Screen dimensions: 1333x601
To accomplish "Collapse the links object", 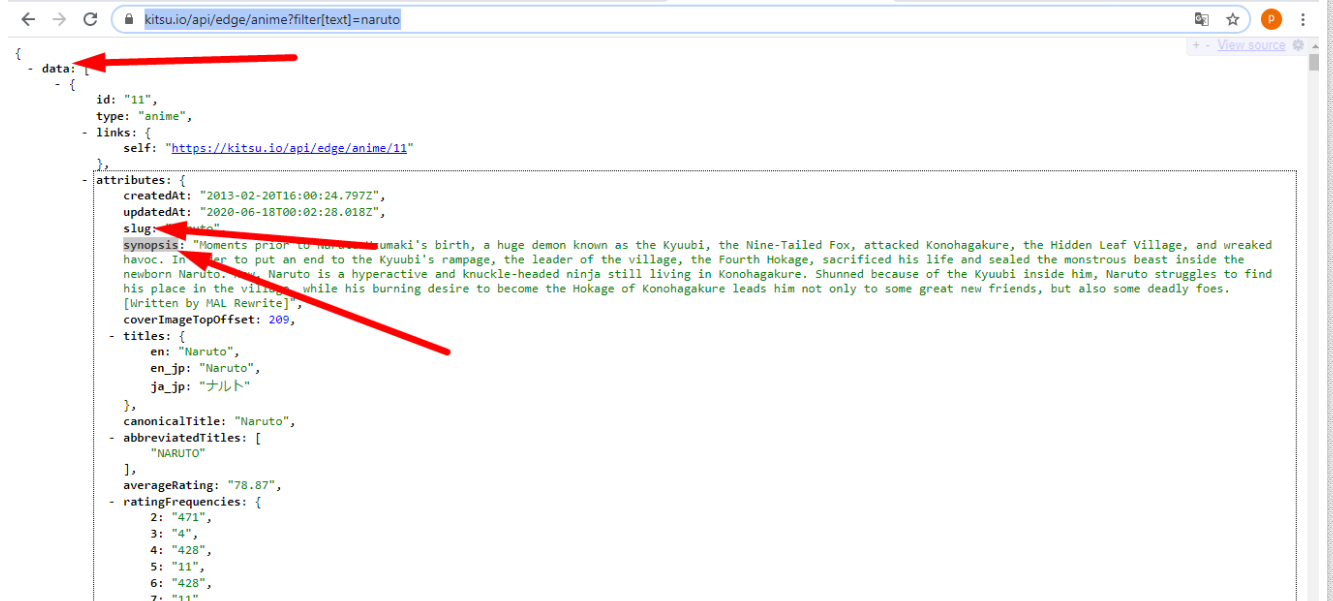I will click(85, 132).
